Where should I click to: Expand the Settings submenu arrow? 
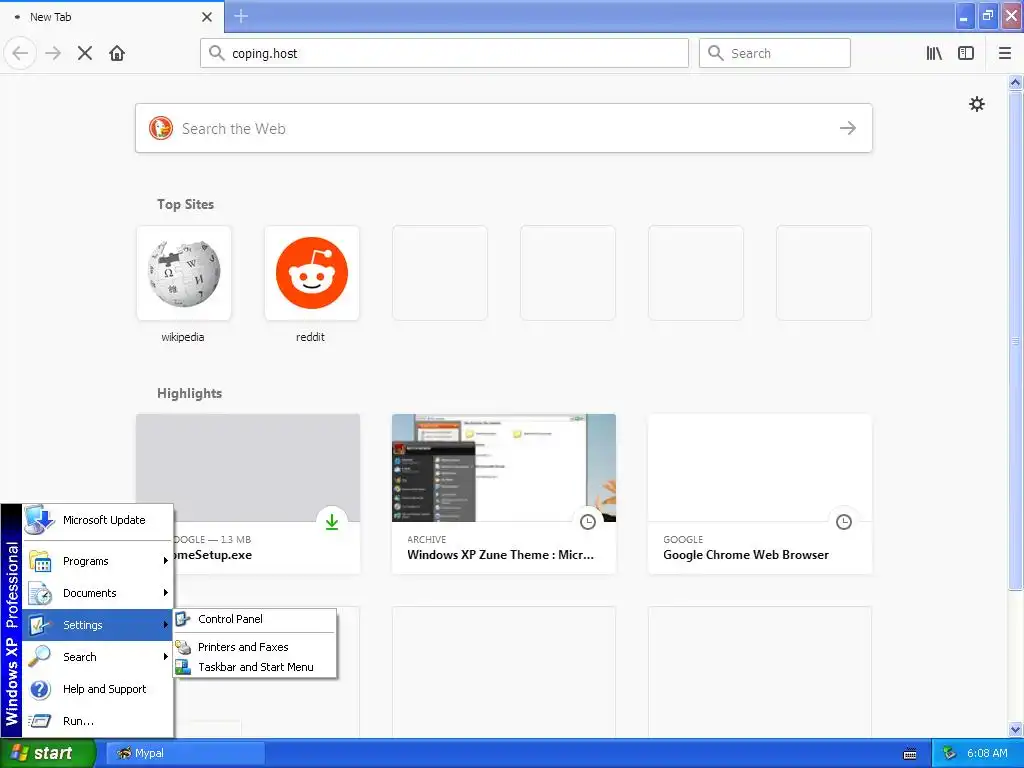(x=166, y=624)
